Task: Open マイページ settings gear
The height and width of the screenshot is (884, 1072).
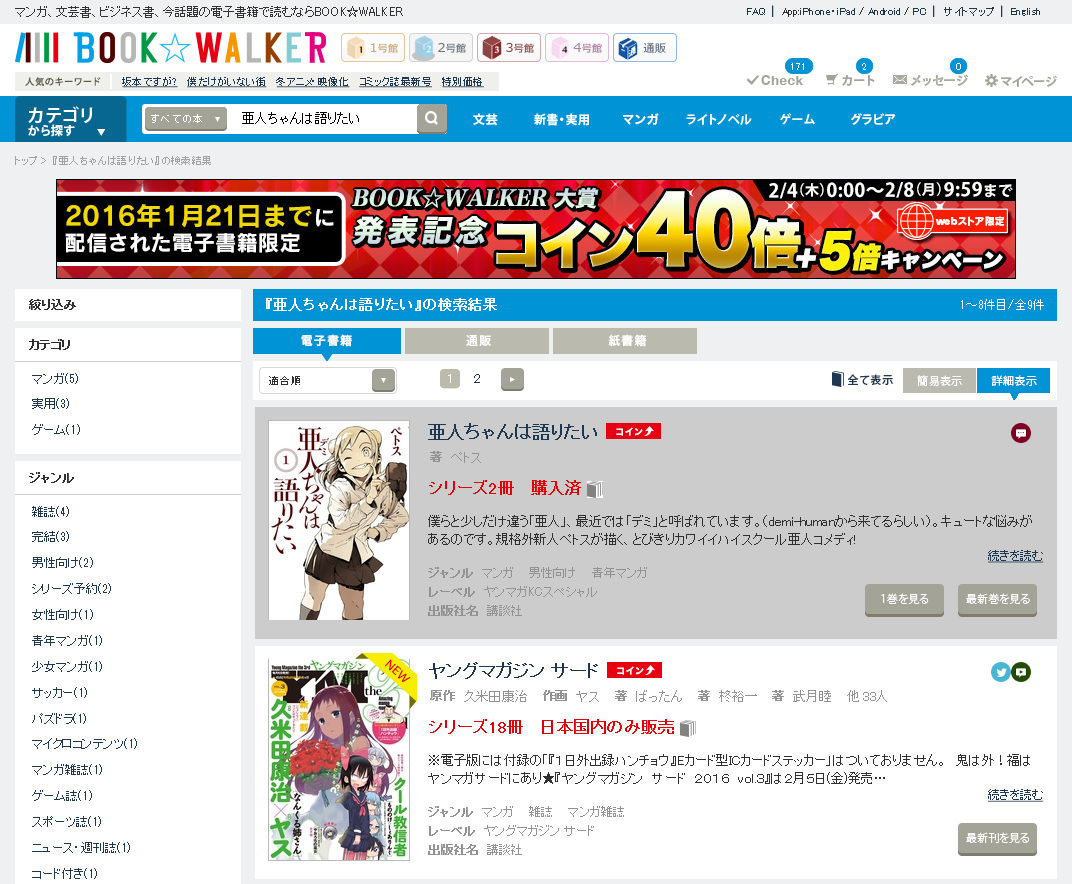Action: pos(1021,81)
